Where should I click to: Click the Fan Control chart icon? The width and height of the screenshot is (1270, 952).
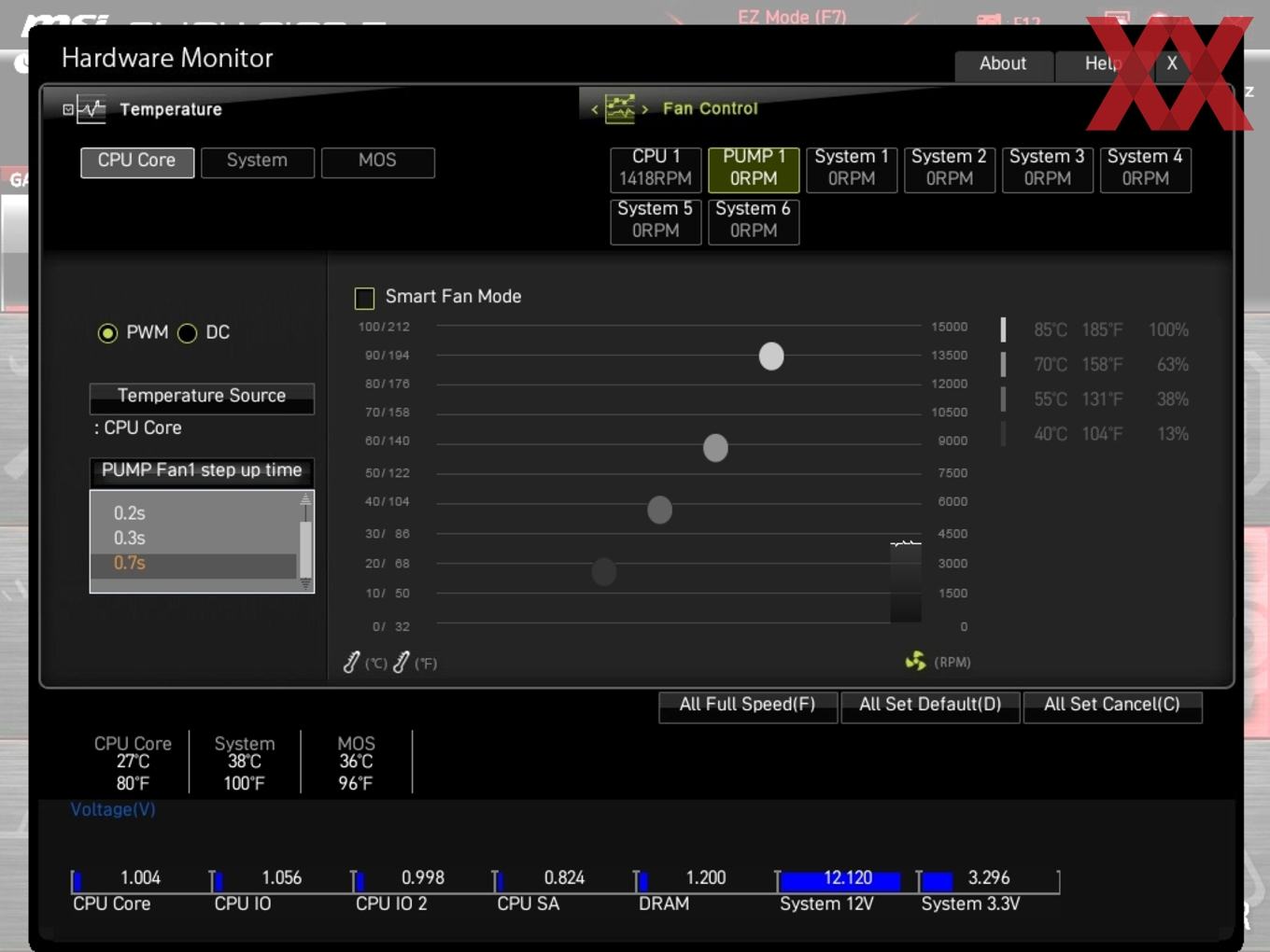pos(620,108)
